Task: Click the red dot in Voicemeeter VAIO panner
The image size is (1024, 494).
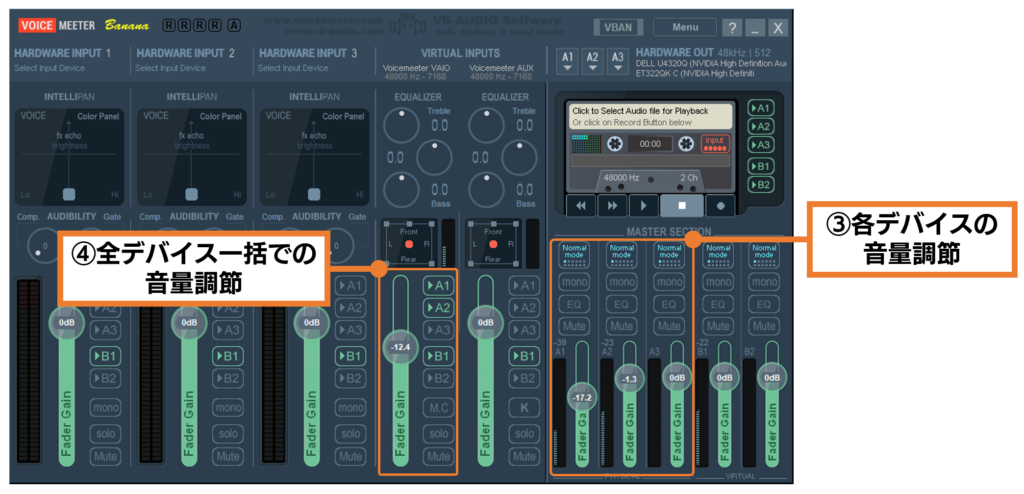Action: point(407,244)
